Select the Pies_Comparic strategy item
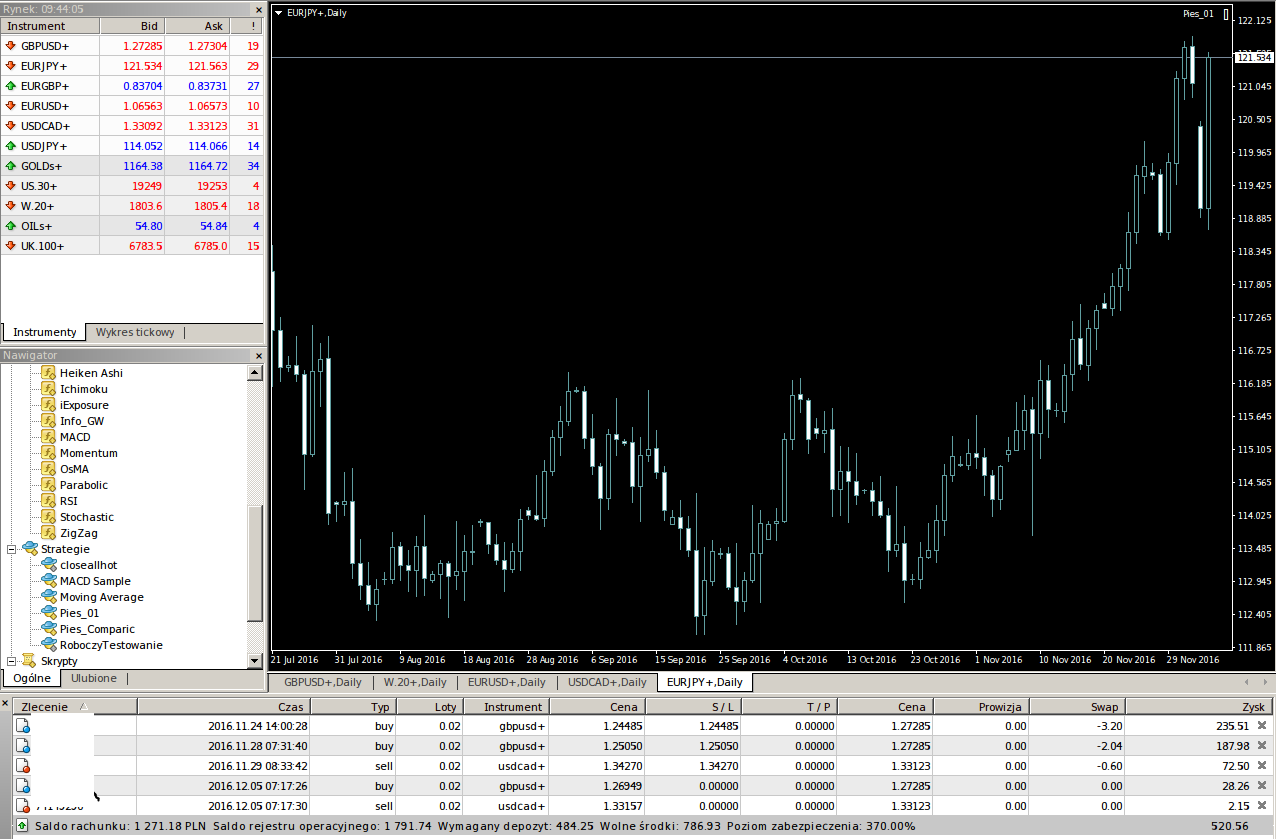Image resolution: width=1276 pixels, height=839 pixels. (97, 629)
